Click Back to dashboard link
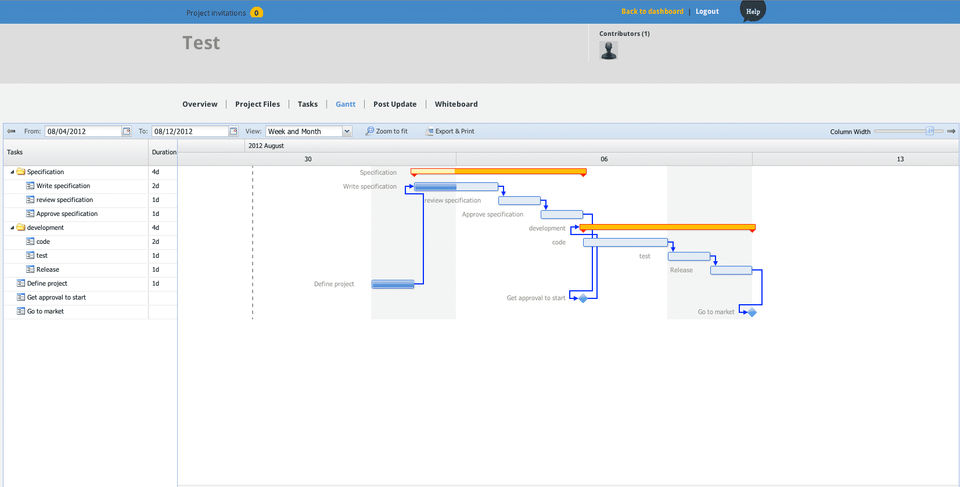Image resolution: width=960 pixels, height=487 pixels. point(652,12)
